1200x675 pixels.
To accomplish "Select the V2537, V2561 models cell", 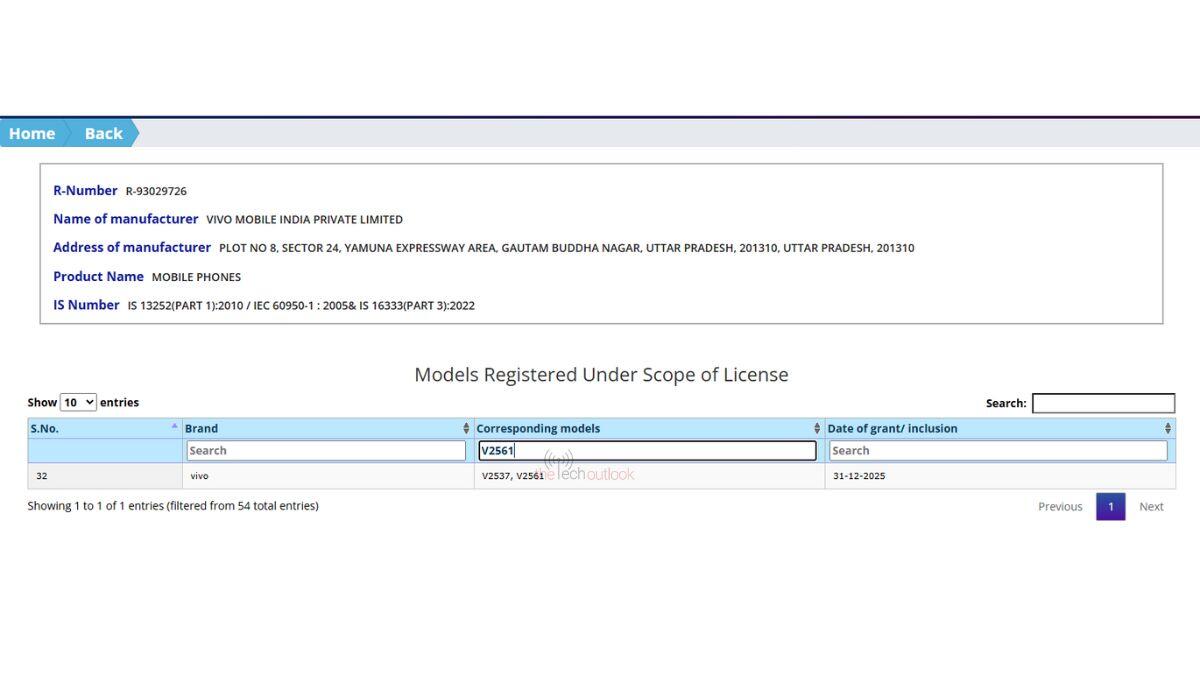I will coord(512,476).
